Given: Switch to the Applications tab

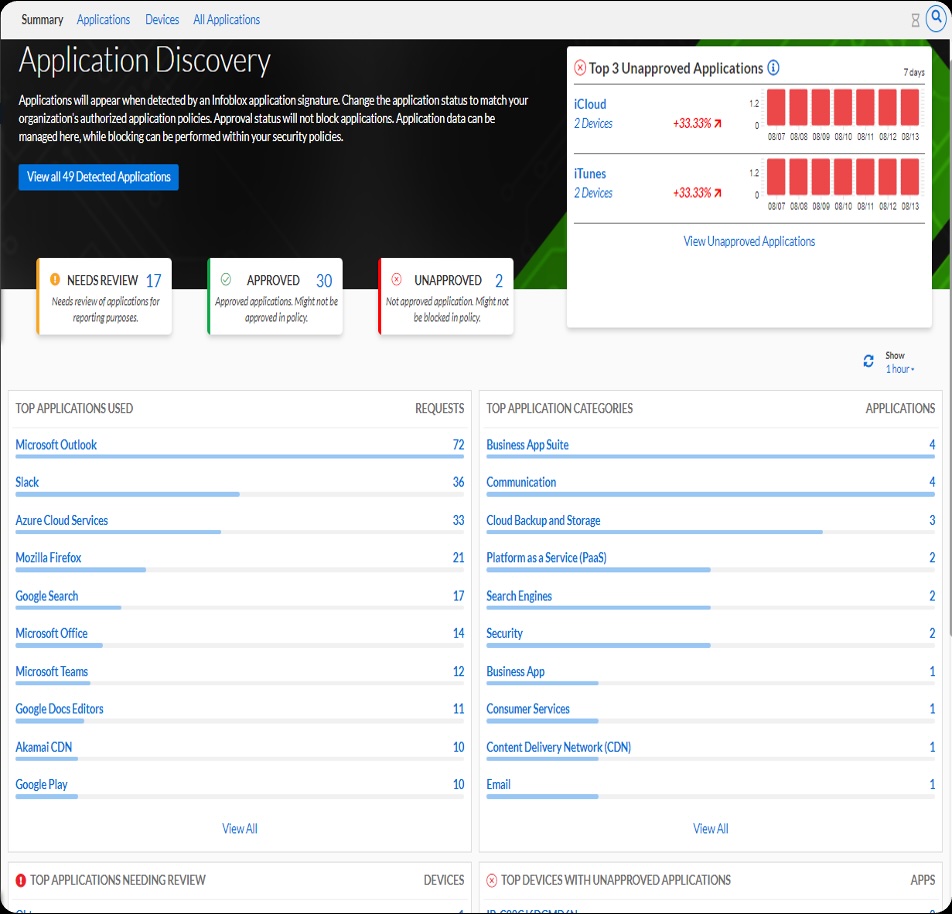Looking at the screenshot, I should click(103, 19).
